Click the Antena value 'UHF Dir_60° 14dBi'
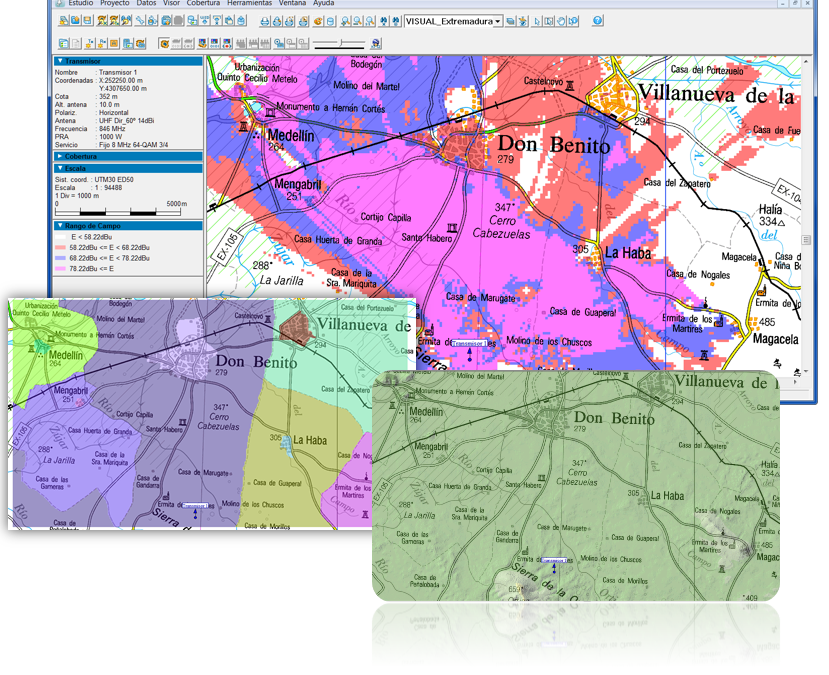 (x=126, y=121)
